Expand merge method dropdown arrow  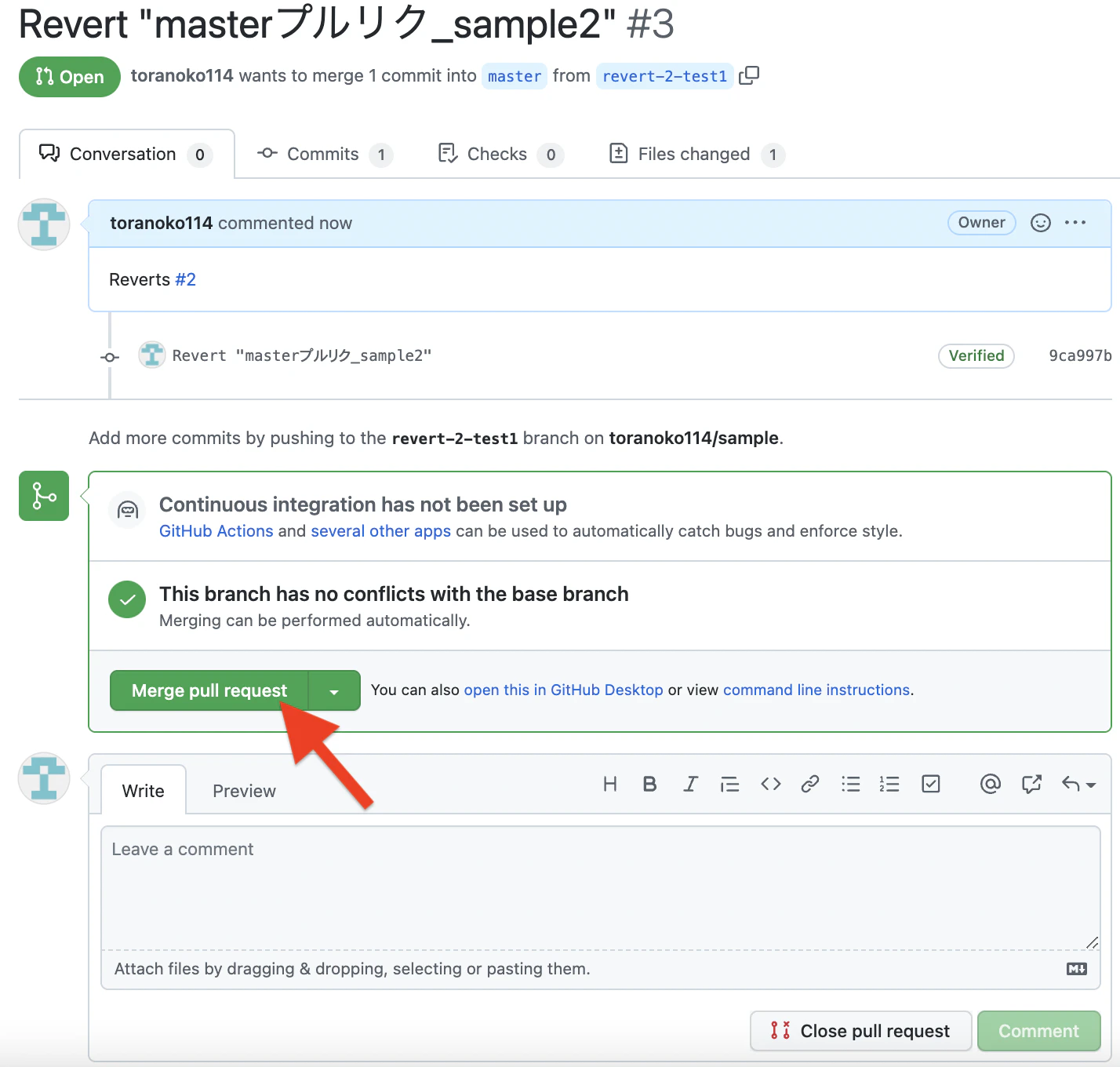[334, 690]
